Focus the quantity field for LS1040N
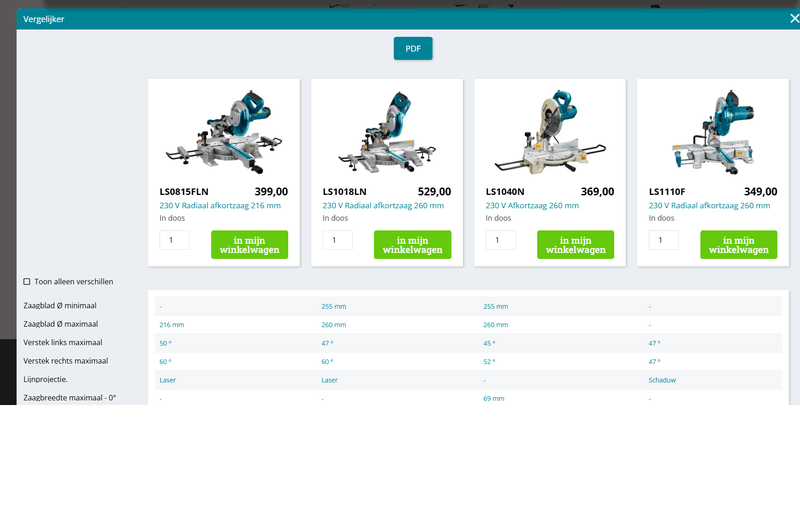Screen dimensions: 800x517 pyautogui.click(x=501, y=240)
